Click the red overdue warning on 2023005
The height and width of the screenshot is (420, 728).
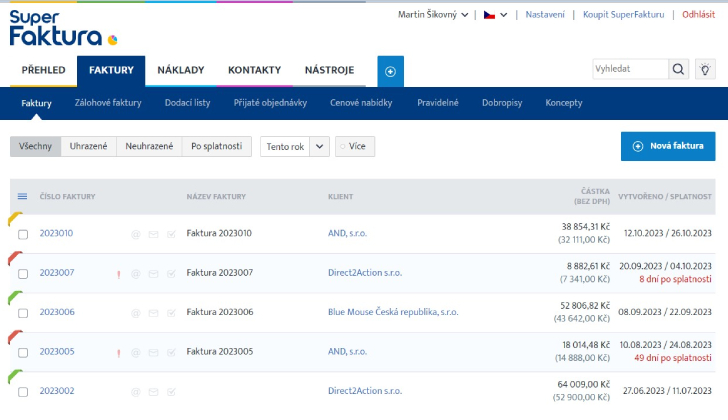[119, 353]
